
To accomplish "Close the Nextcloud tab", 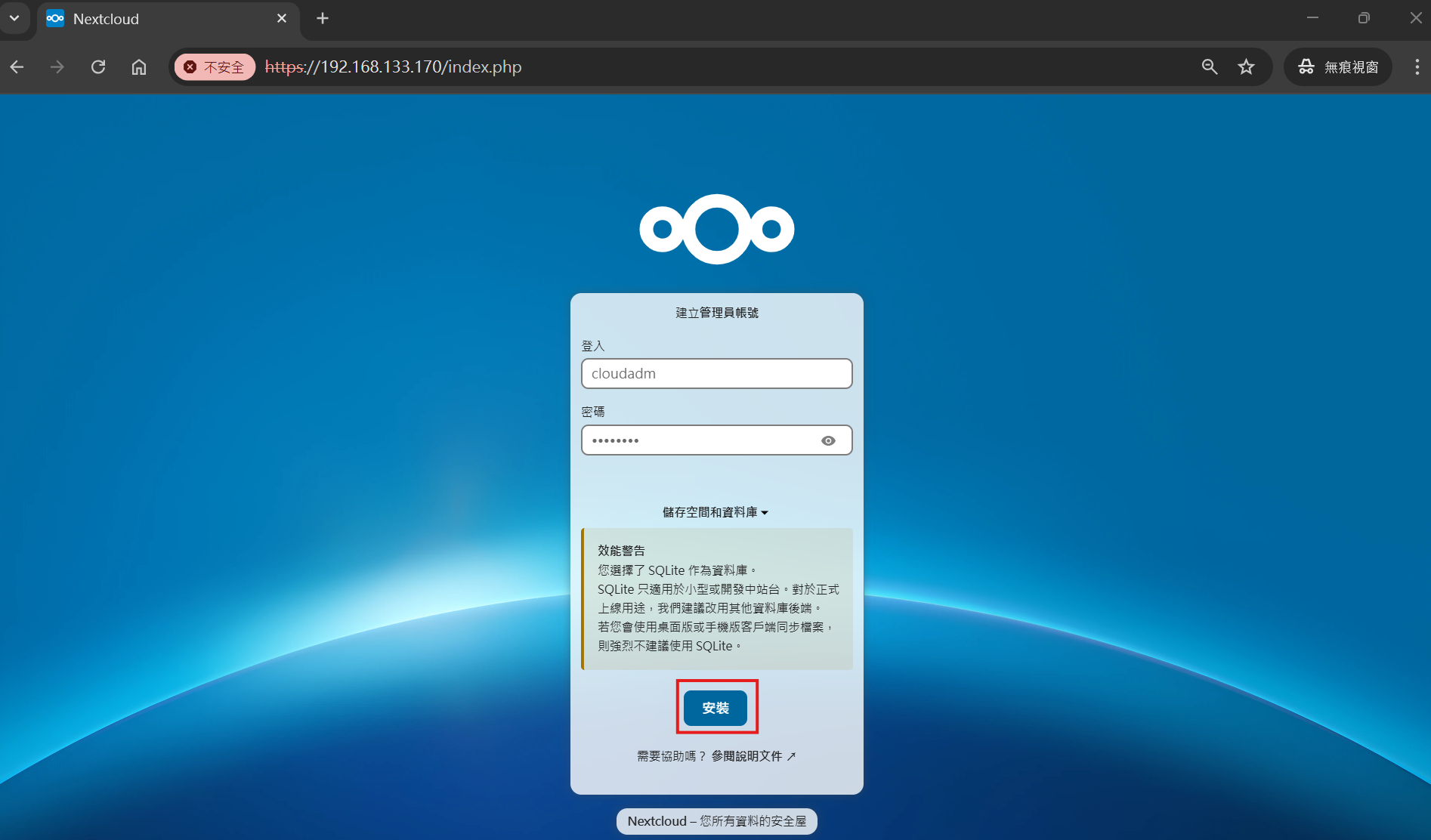I will pyautogui.click(x=282, y=18).
